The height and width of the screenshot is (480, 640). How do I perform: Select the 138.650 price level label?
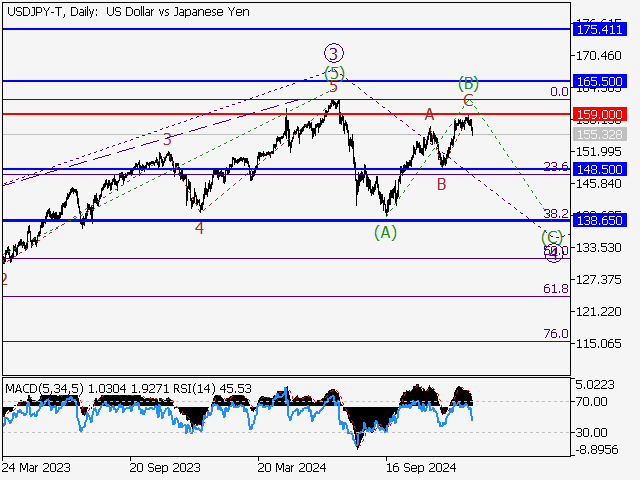pos(600,220)
